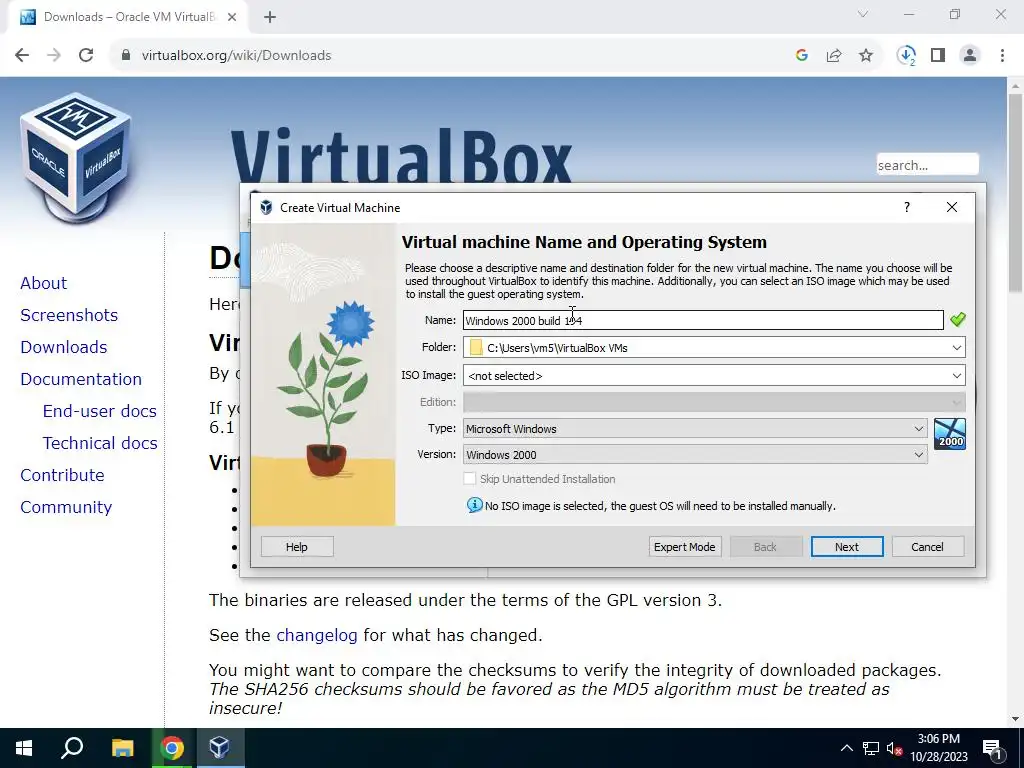
Task: Click the Next button
Action: 847,547
